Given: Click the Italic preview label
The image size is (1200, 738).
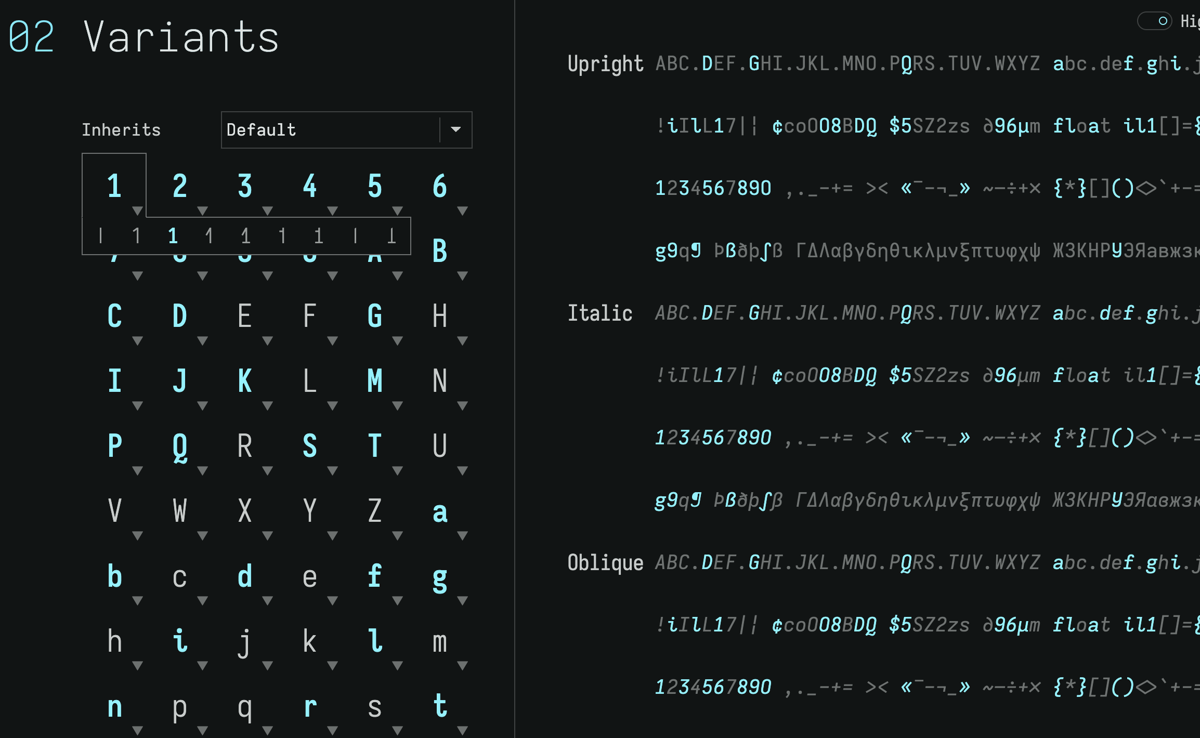Looking at the screenshot, I should pyautogui.click(x=600, y=313).
